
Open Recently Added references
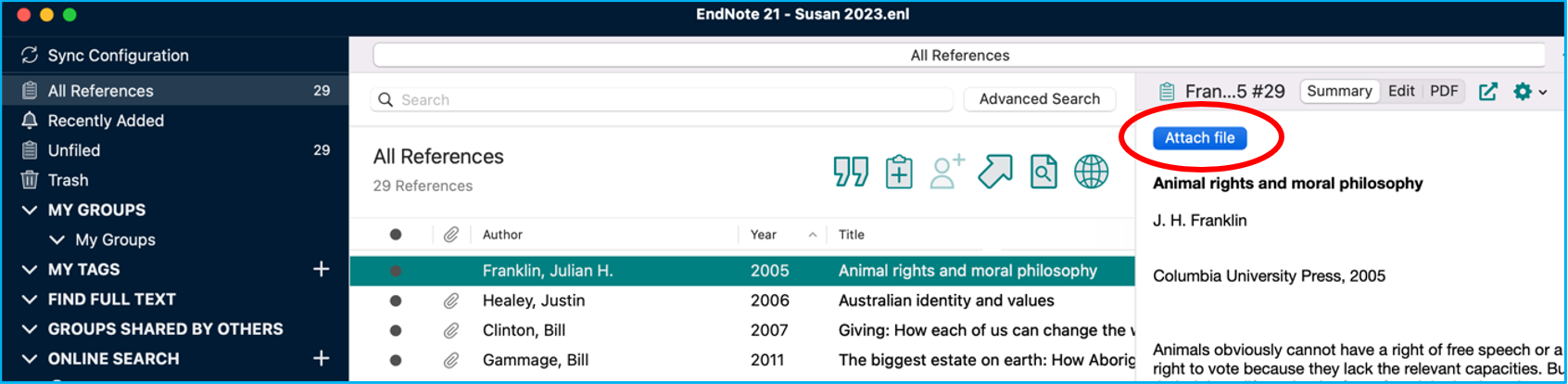[106, 121]
